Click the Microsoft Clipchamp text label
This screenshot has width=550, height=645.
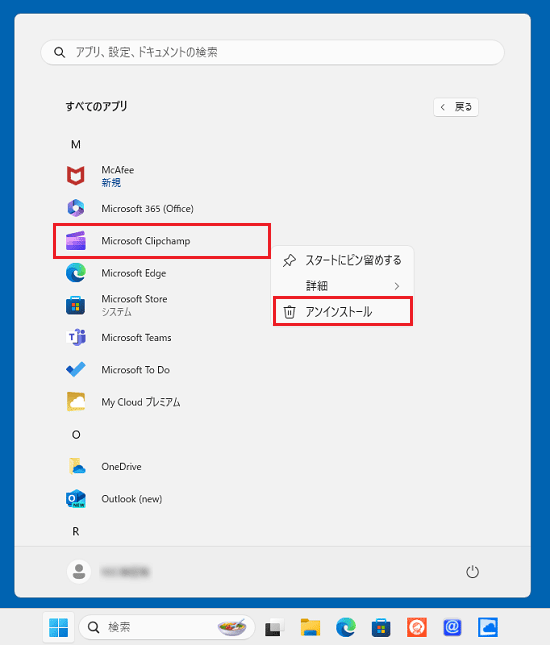pos(146,241)
